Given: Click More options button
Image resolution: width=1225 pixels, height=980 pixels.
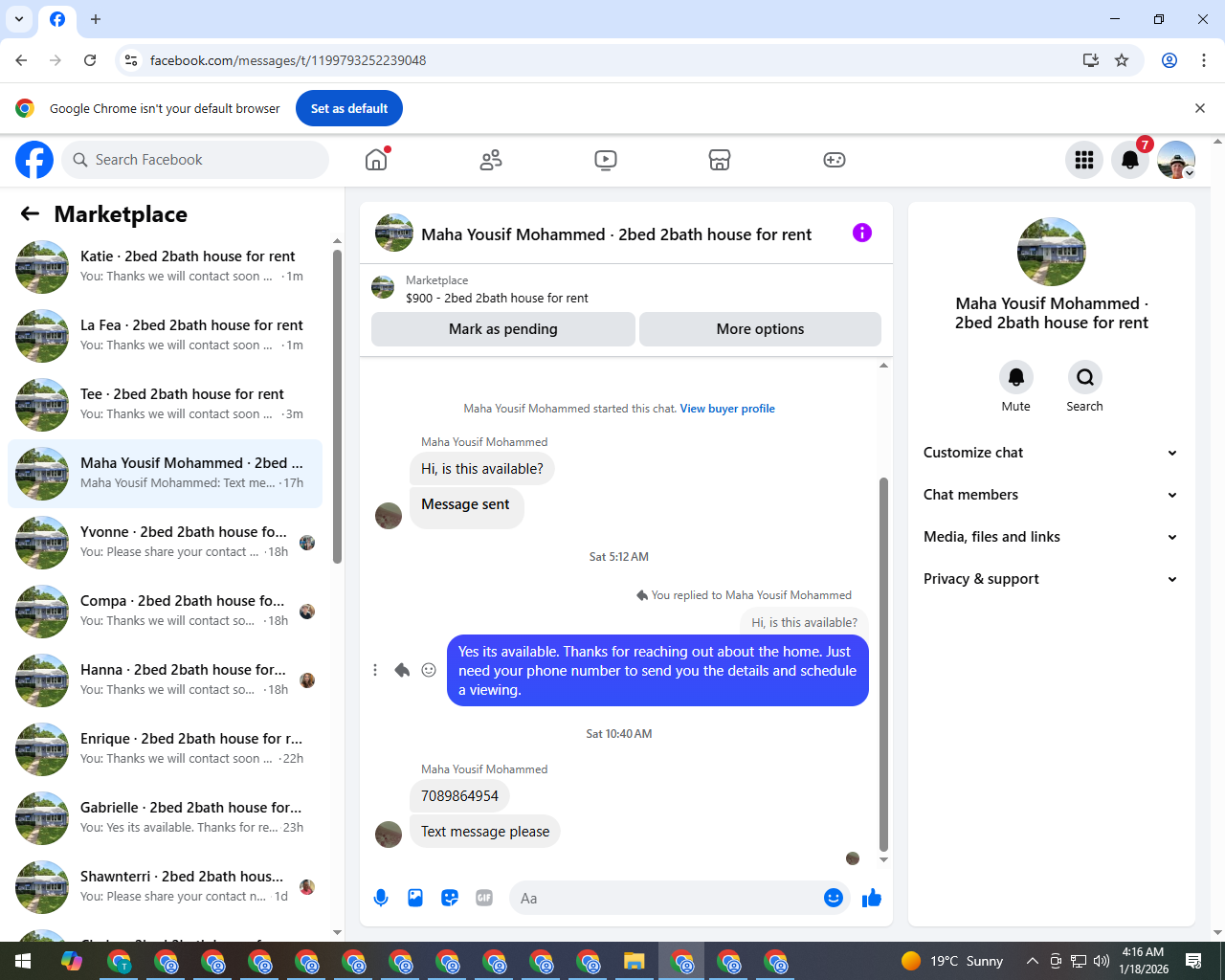Looking at the screenshot, I should 760,329.
